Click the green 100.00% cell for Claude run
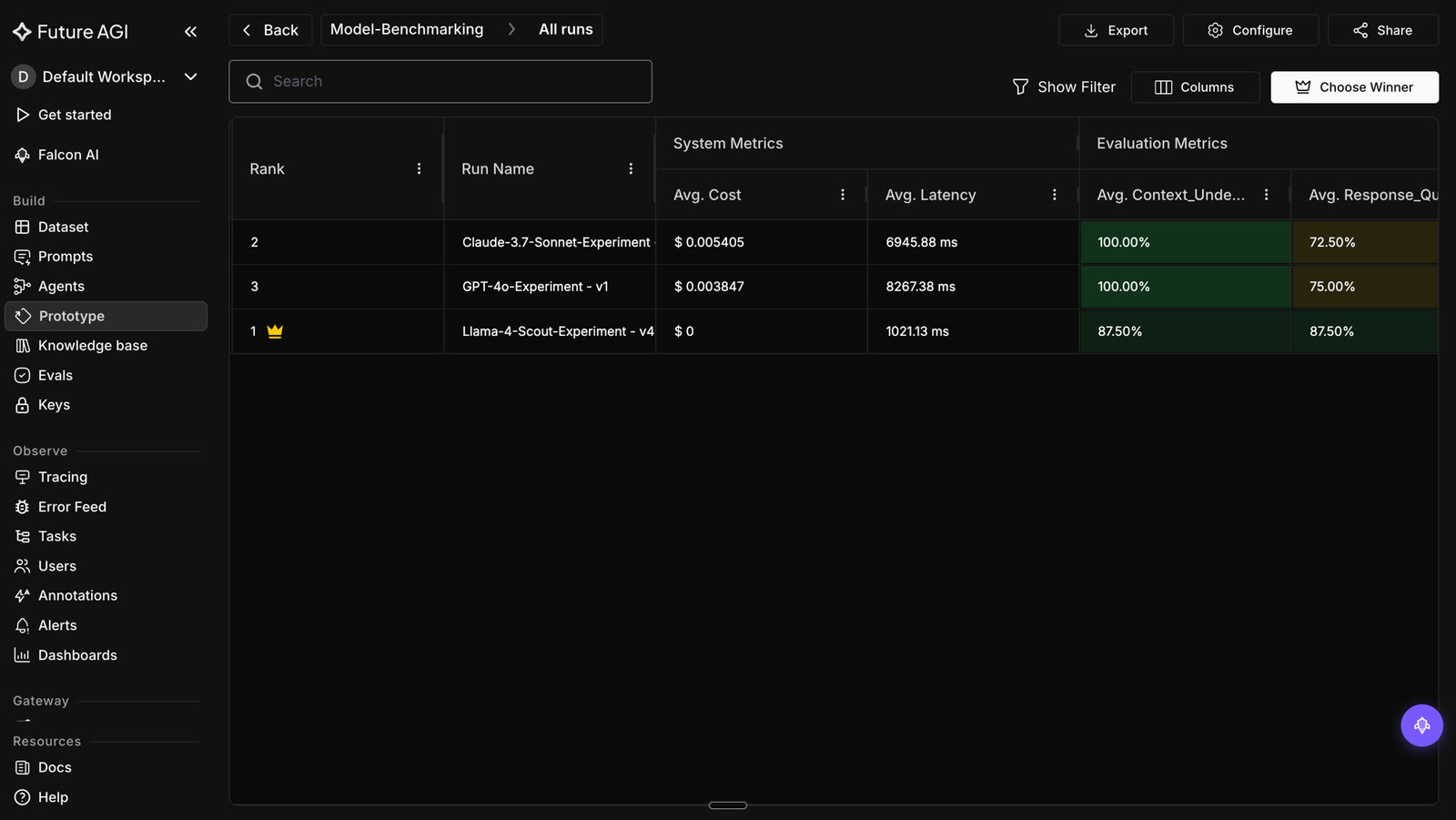 click(x=1186, y=242)
